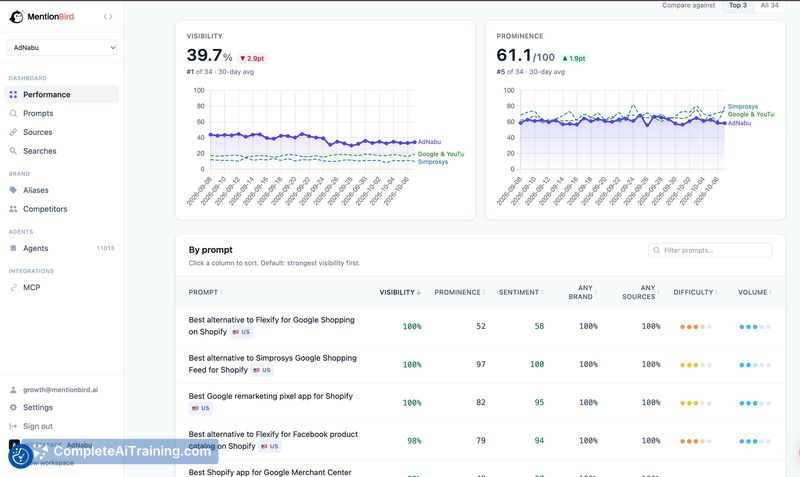Click the Agents building icon
This screenshot has height=477, width=800.
coord(13,248)
